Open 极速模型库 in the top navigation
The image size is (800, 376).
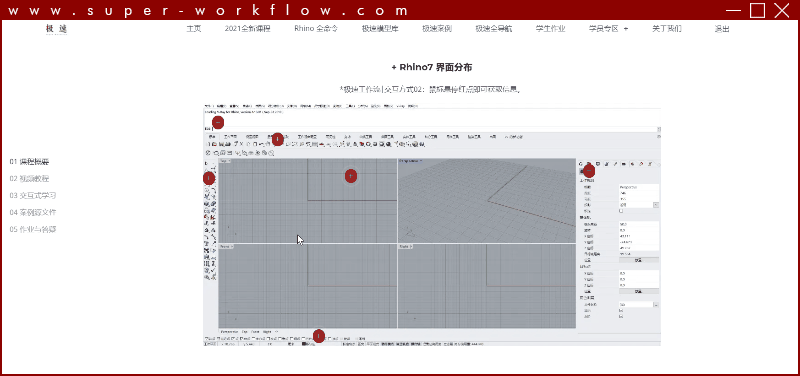(x=380, y=29)
